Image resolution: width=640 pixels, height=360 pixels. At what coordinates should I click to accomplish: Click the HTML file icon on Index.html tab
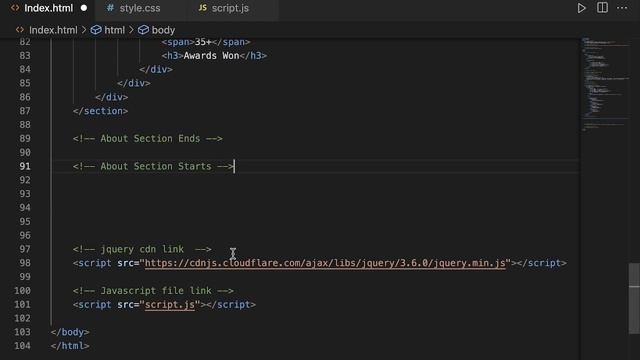tap(15, 8)
